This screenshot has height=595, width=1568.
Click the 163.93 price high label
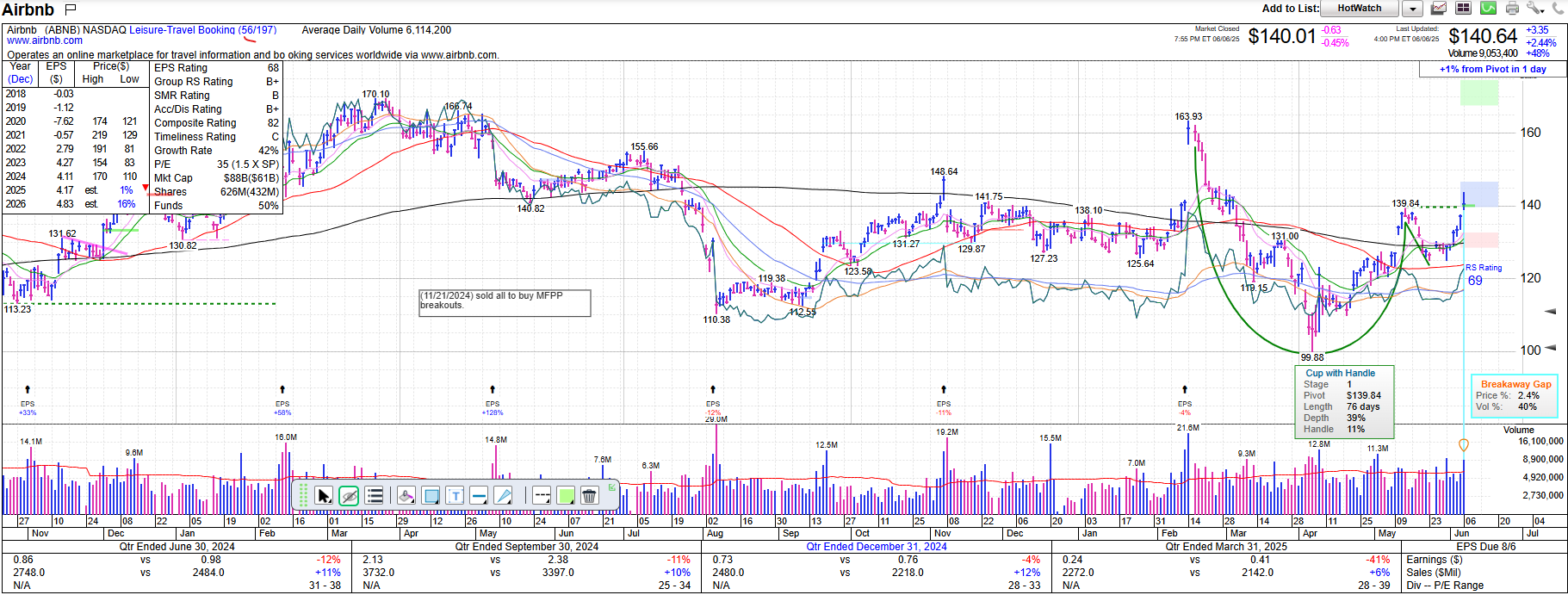click(1188, 116)
